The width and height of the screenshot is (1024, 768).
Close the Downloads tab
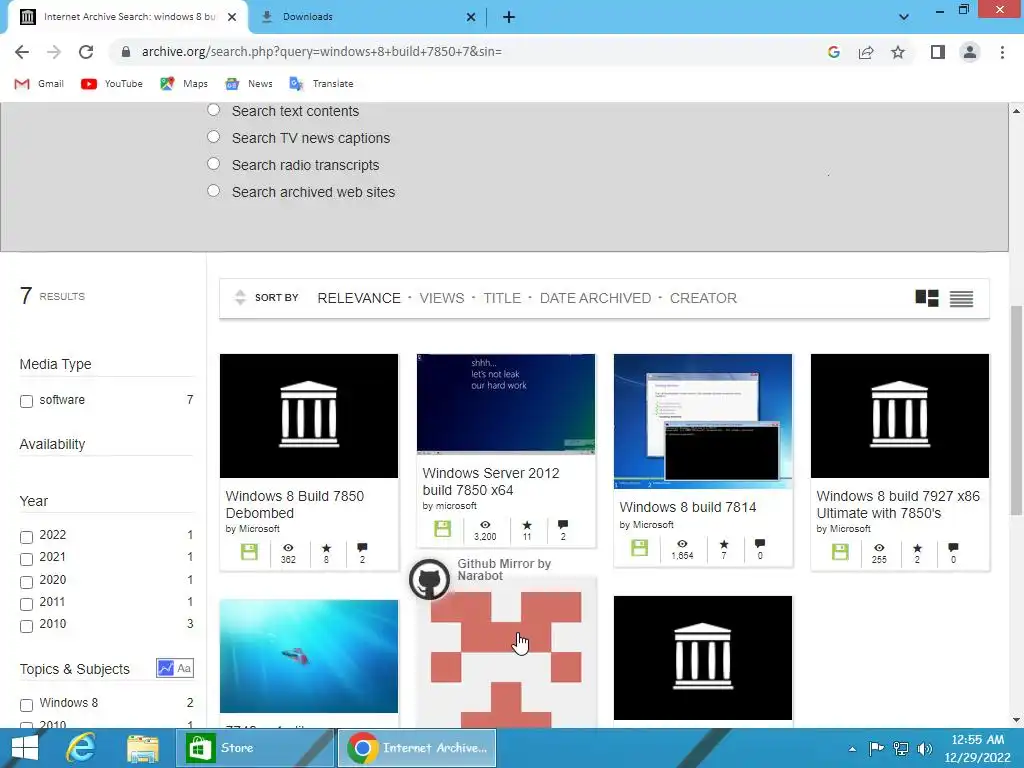[471, 17]
